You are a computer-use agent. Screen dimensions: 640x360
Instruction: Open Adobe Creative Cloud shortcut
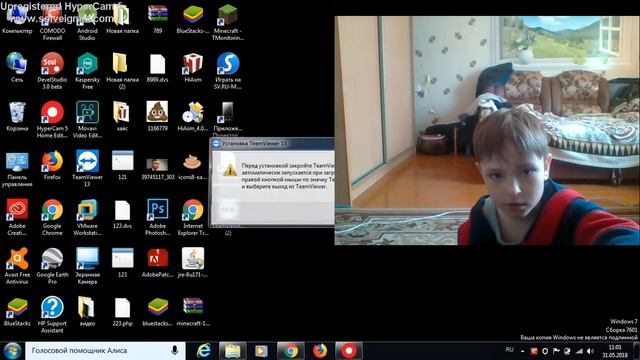[x=17, y=217]
